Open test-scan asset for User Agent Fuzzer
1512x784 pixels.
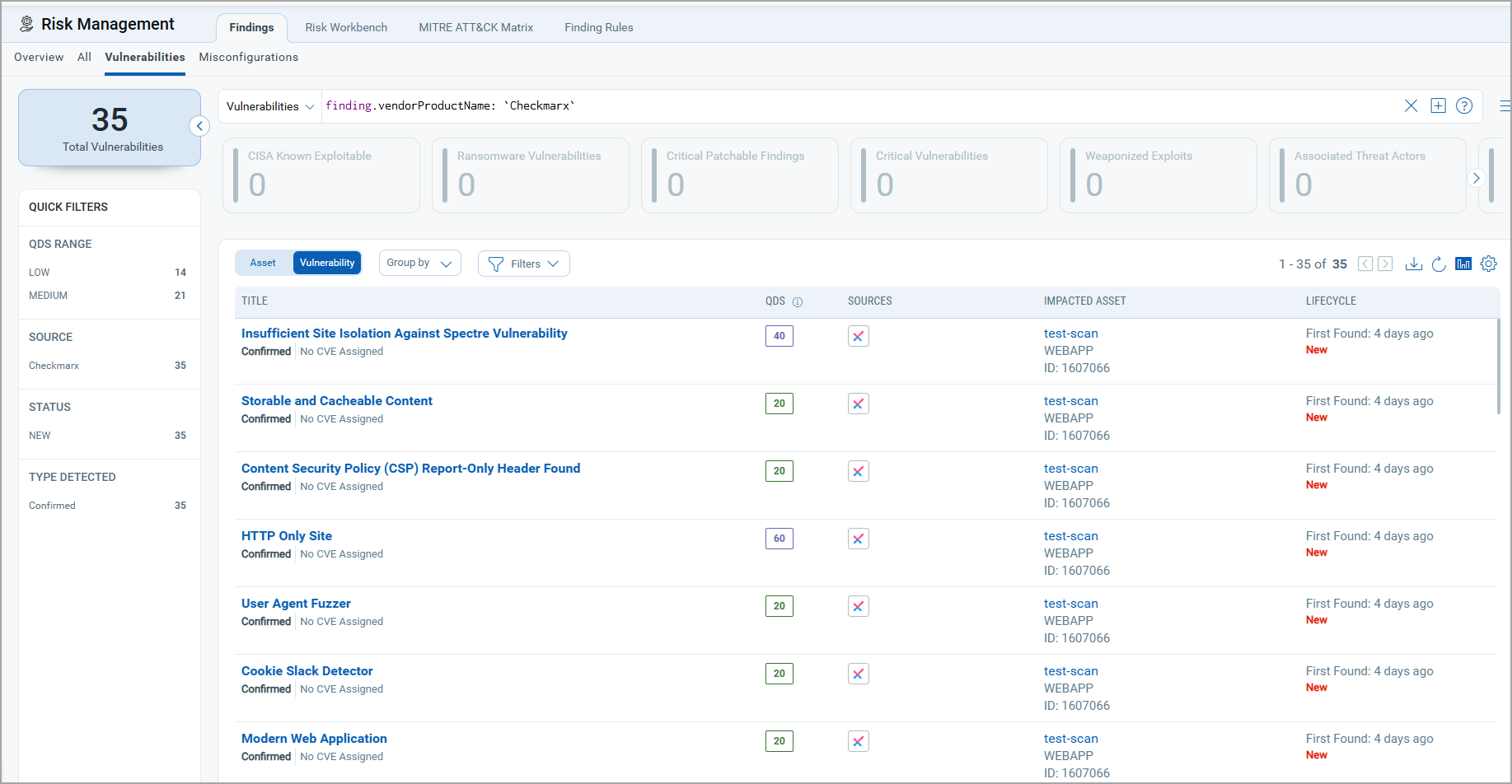(1070, 604)
